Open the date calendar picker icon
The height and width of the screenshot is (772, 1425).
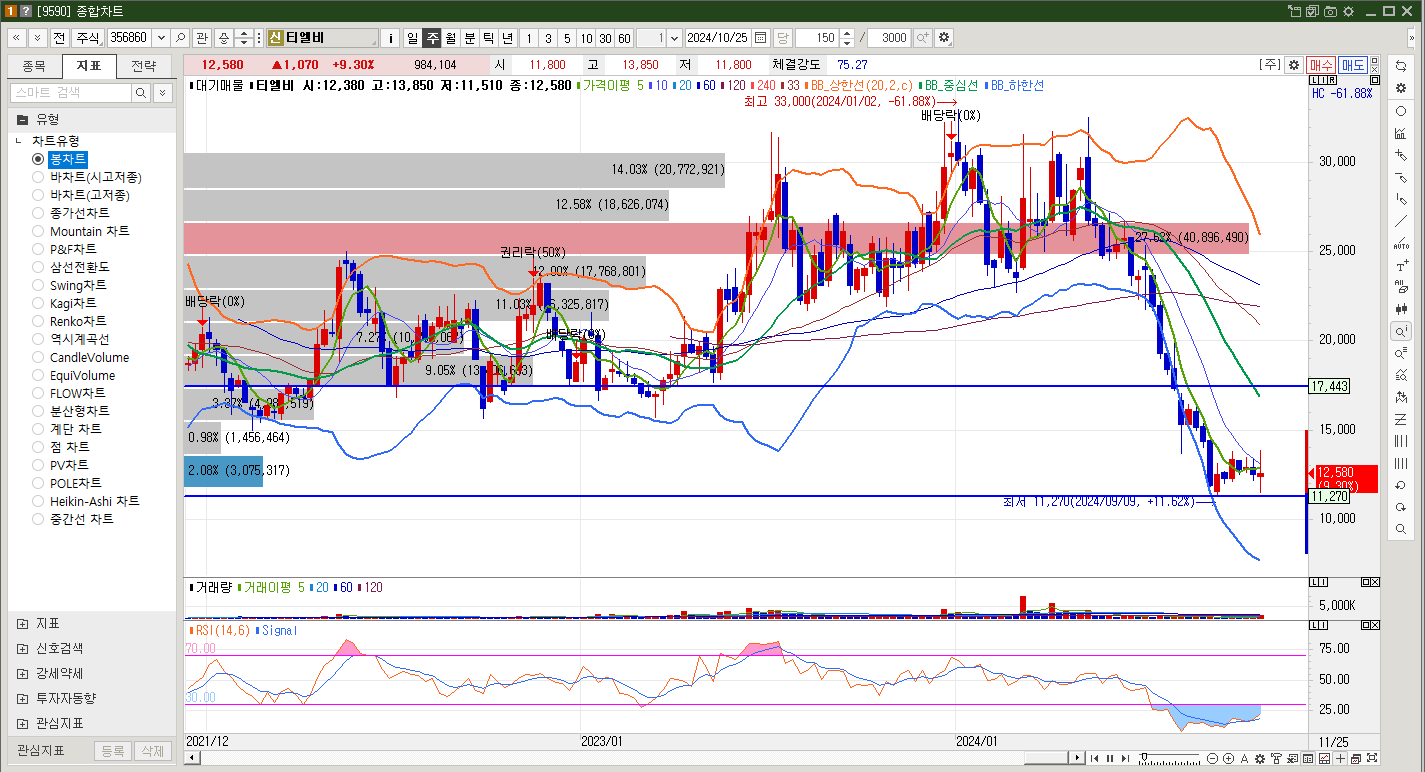point(760,37)
